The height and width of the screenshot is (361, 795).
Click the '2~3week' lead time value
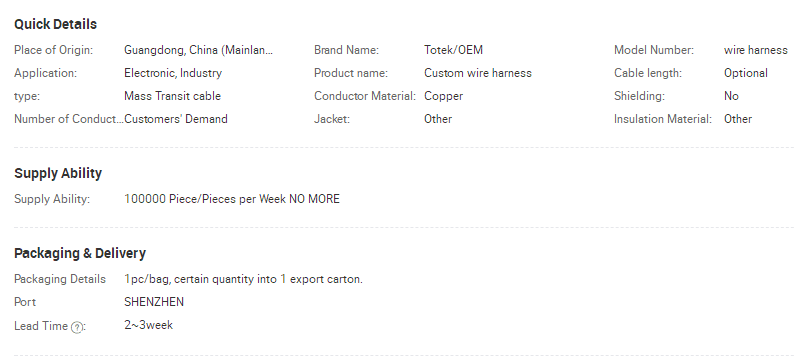coord(148,324)
